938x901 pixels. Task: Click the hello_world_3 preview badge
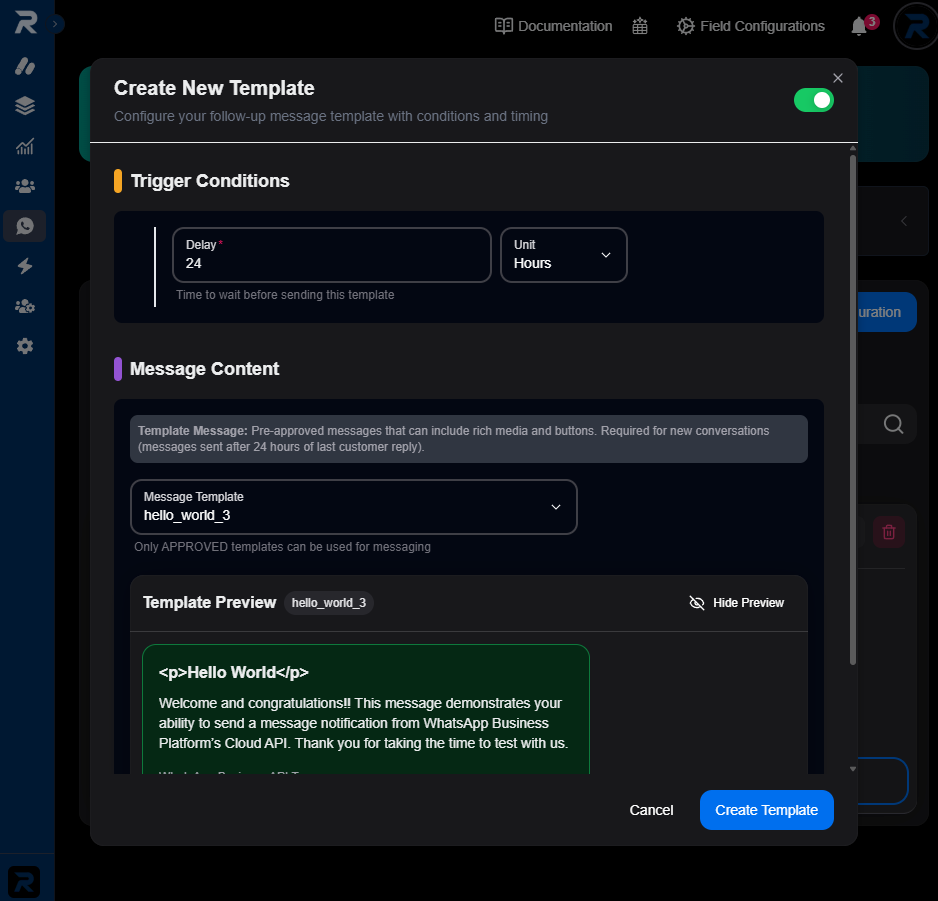328,602
